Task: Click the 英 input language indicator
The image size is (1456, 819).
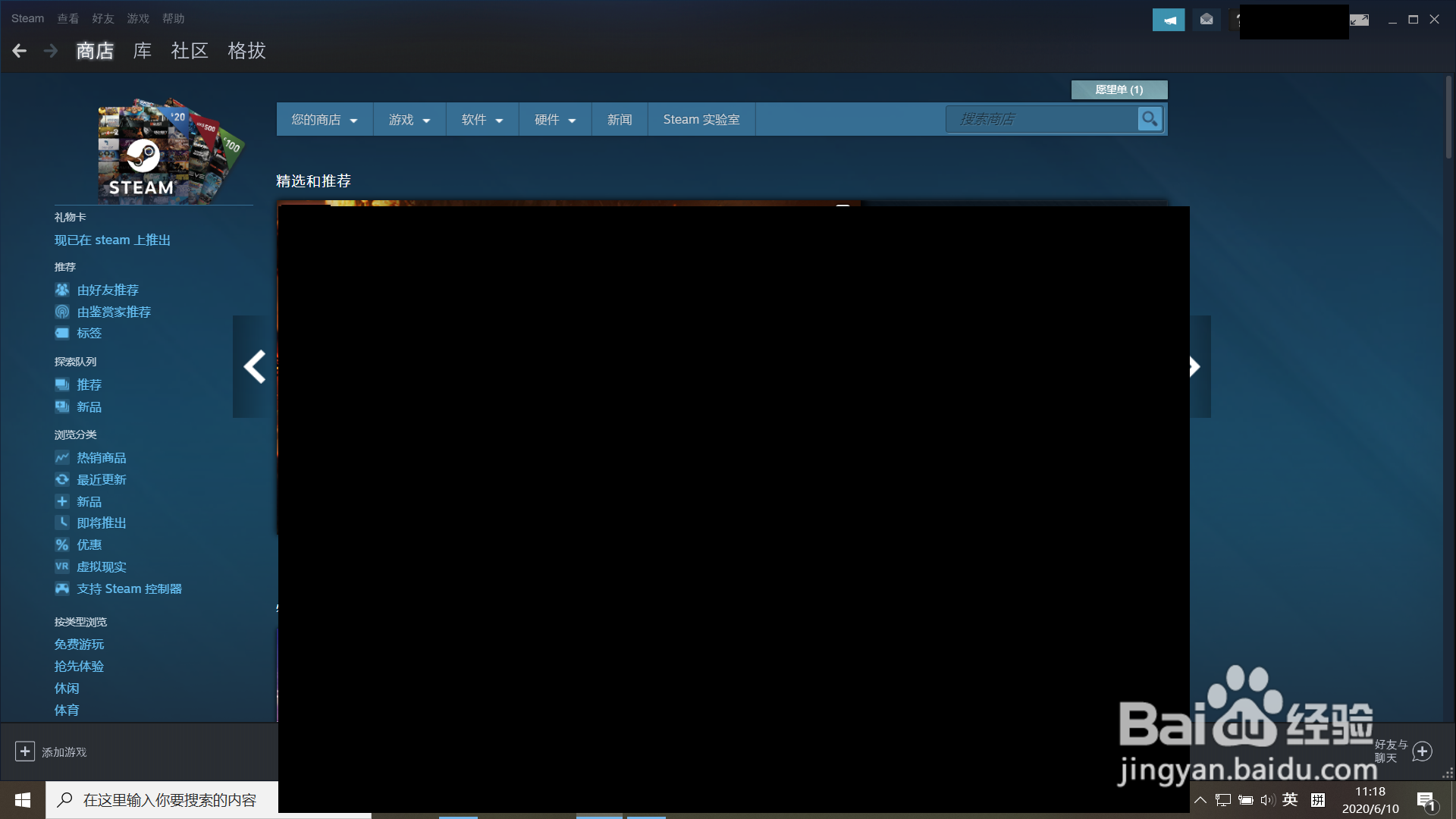Action: pos(1290,799)
